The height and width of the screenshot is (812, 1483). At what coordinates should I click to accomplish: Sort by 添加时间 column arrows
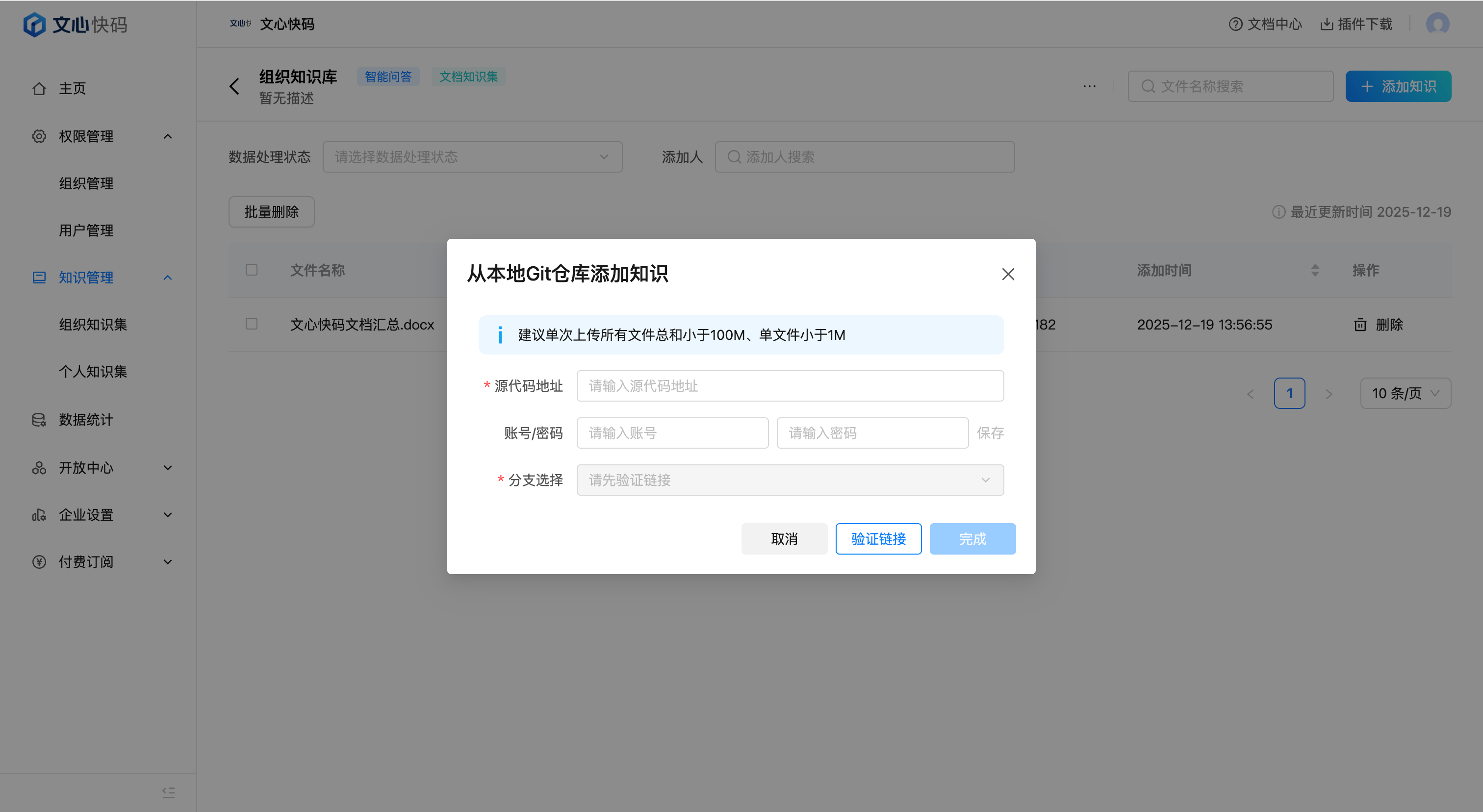[1315, 270]
